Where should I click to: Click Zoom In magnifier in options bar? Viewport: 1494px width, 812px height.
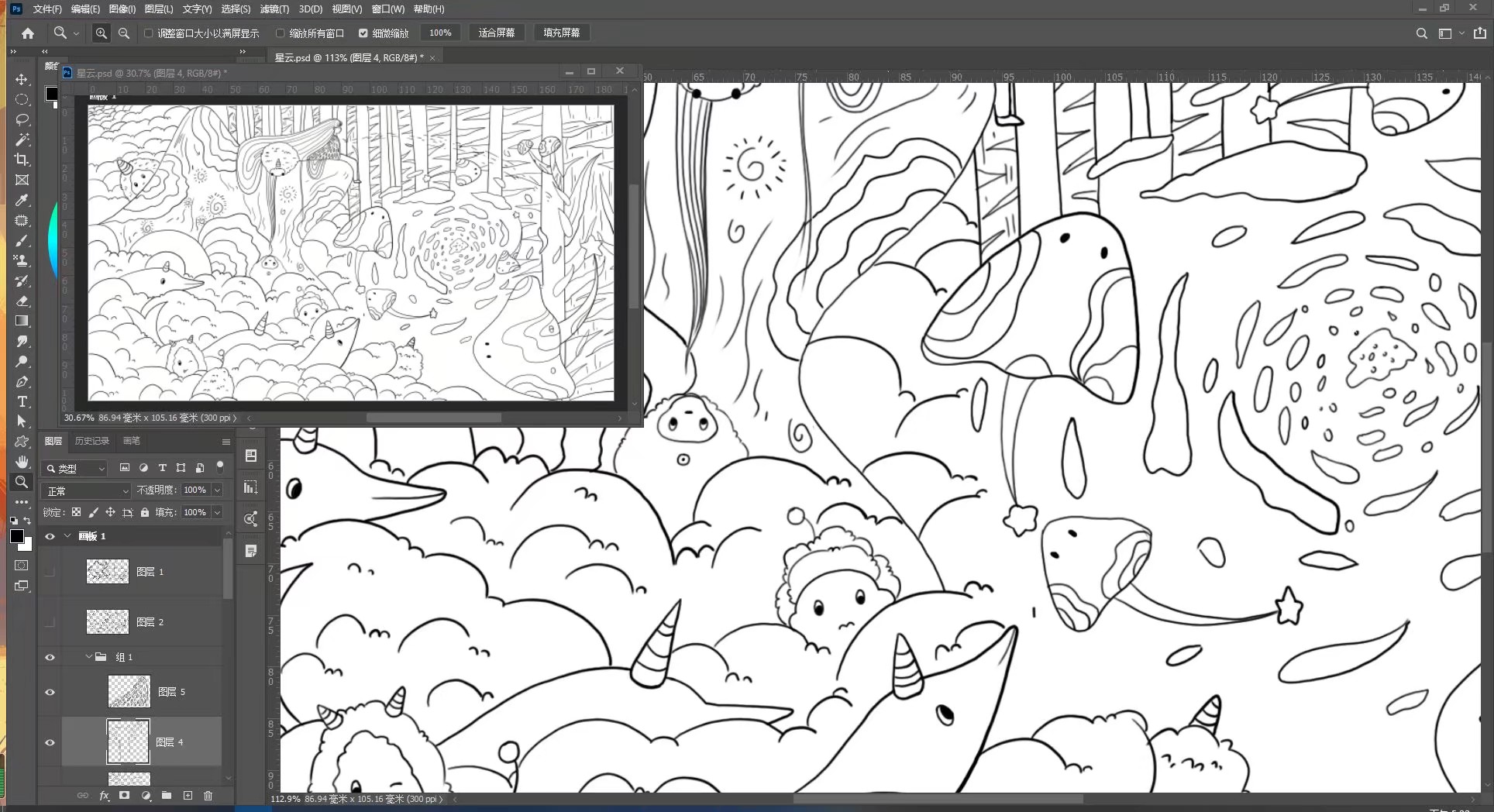(102, 33)
